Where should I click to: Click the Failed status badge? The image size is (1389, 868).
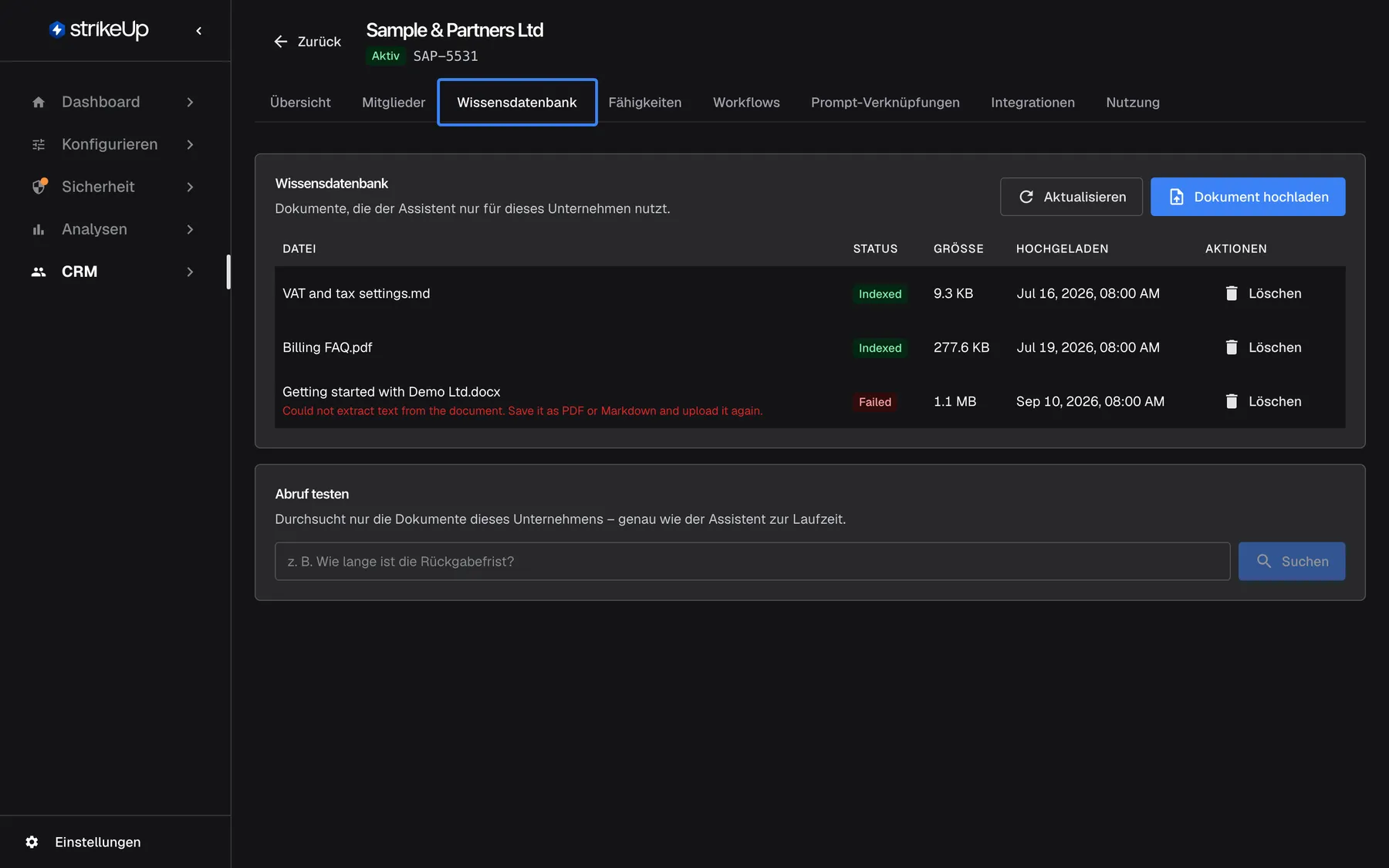(x=875, y=402)
